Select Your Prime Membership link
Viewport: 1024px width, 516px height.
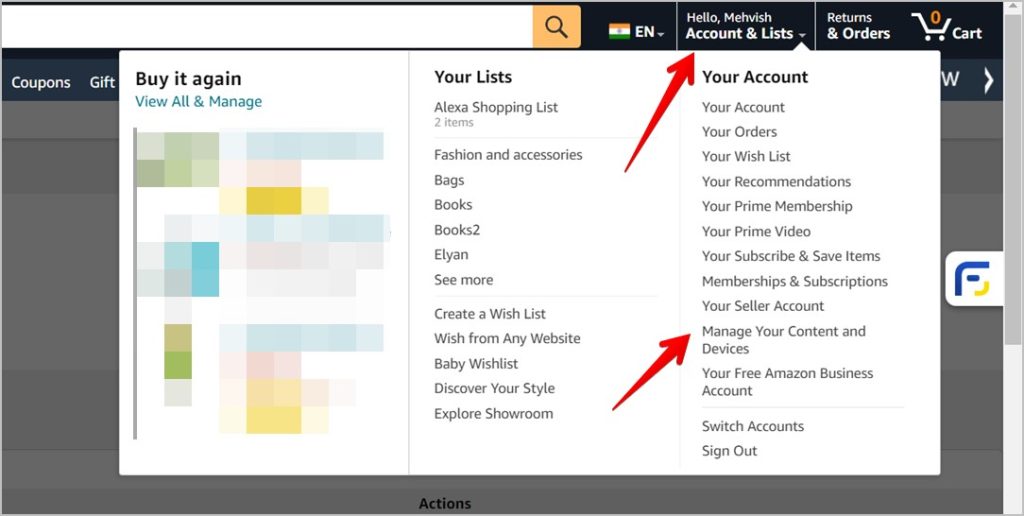click(x=777, y=206)
